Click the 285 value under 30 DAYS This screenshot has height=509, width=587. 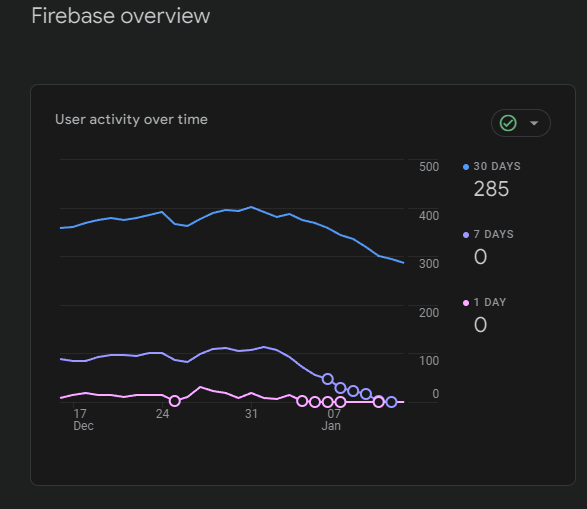tap(491, 189)
